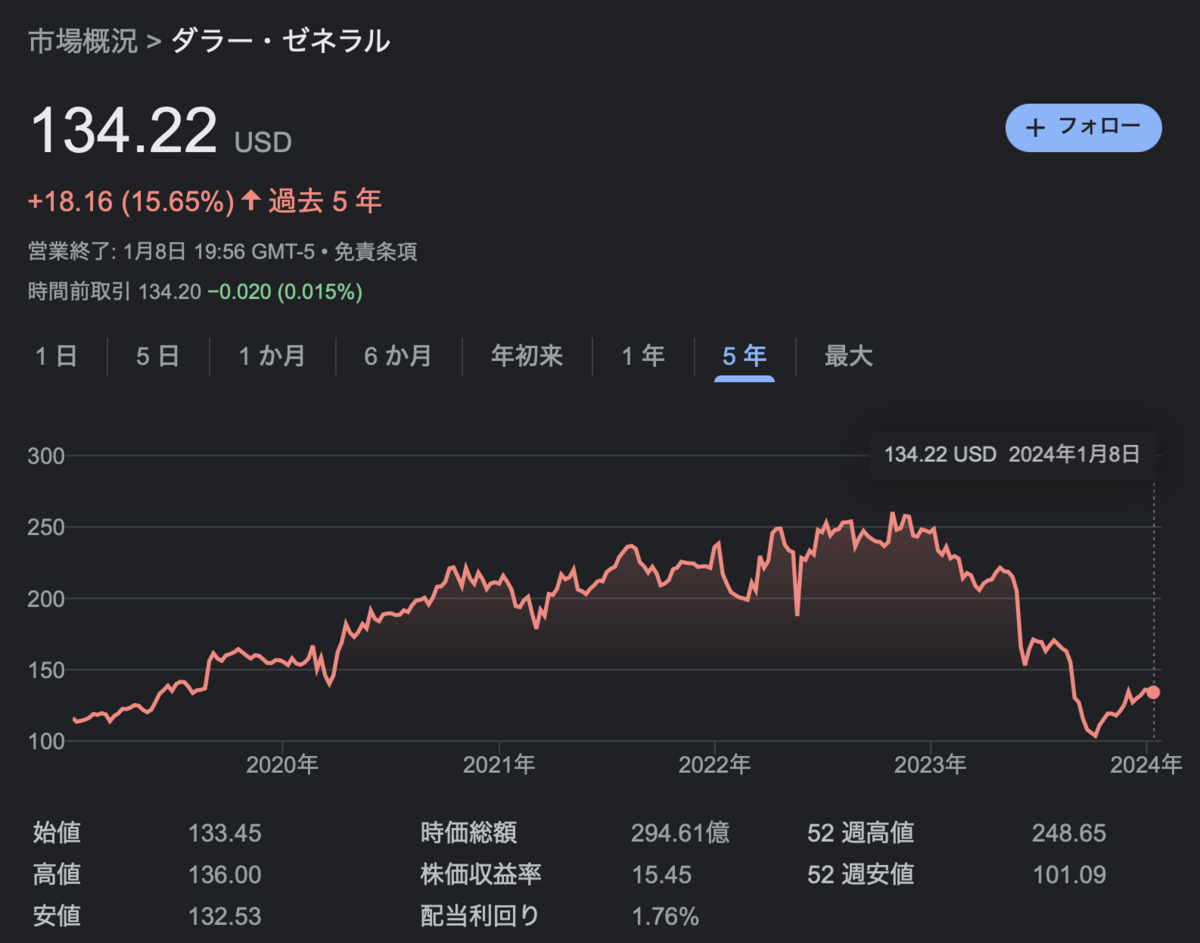Click the 過去 5 年 period label
The image size is (1200, 943).
[x=324, y=201]
